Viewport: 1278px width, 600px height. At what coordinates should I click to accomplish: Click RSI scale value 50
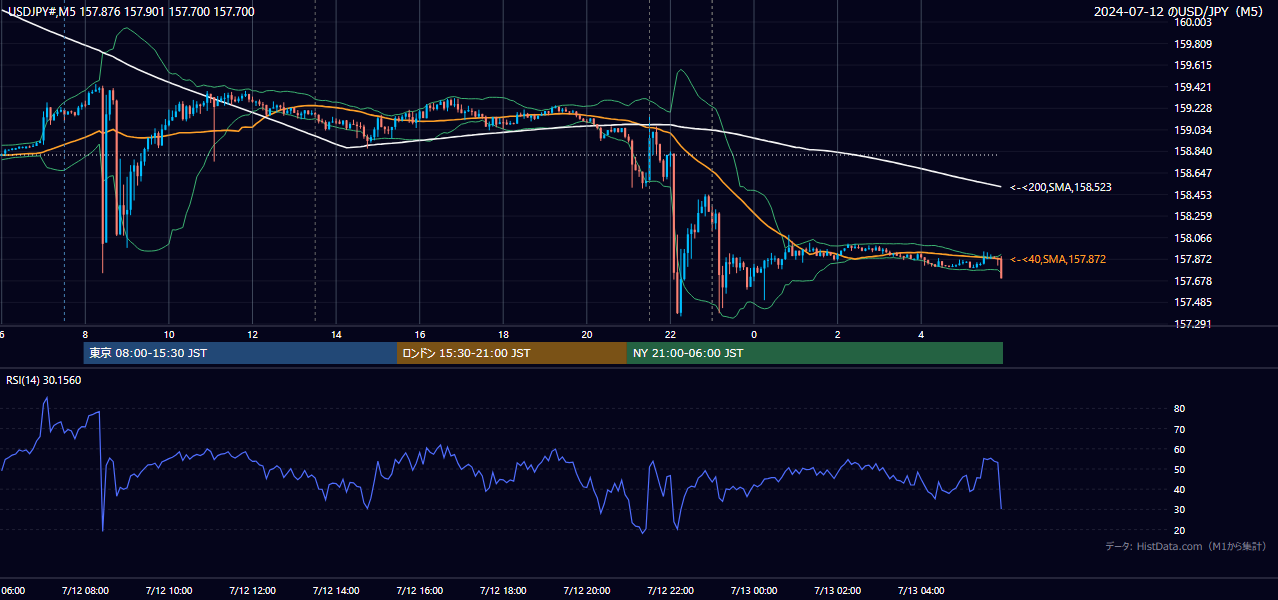pyautogui.click(x=1180, y=469)
